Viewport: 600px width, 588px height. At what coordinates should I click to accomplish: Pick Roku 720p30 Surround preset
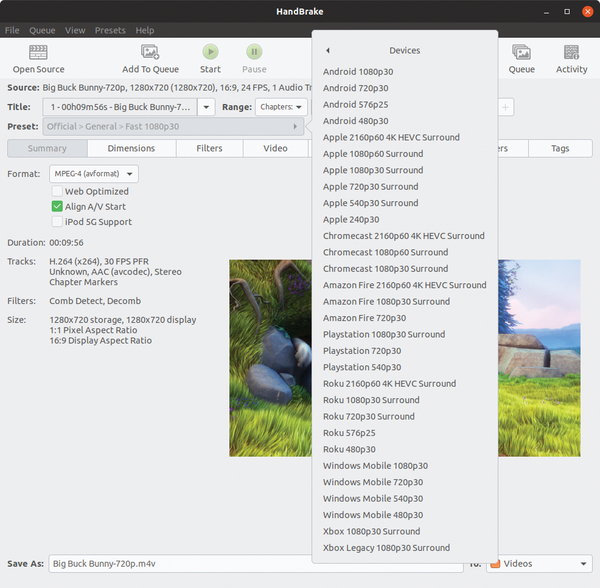[x=405, y=416]
